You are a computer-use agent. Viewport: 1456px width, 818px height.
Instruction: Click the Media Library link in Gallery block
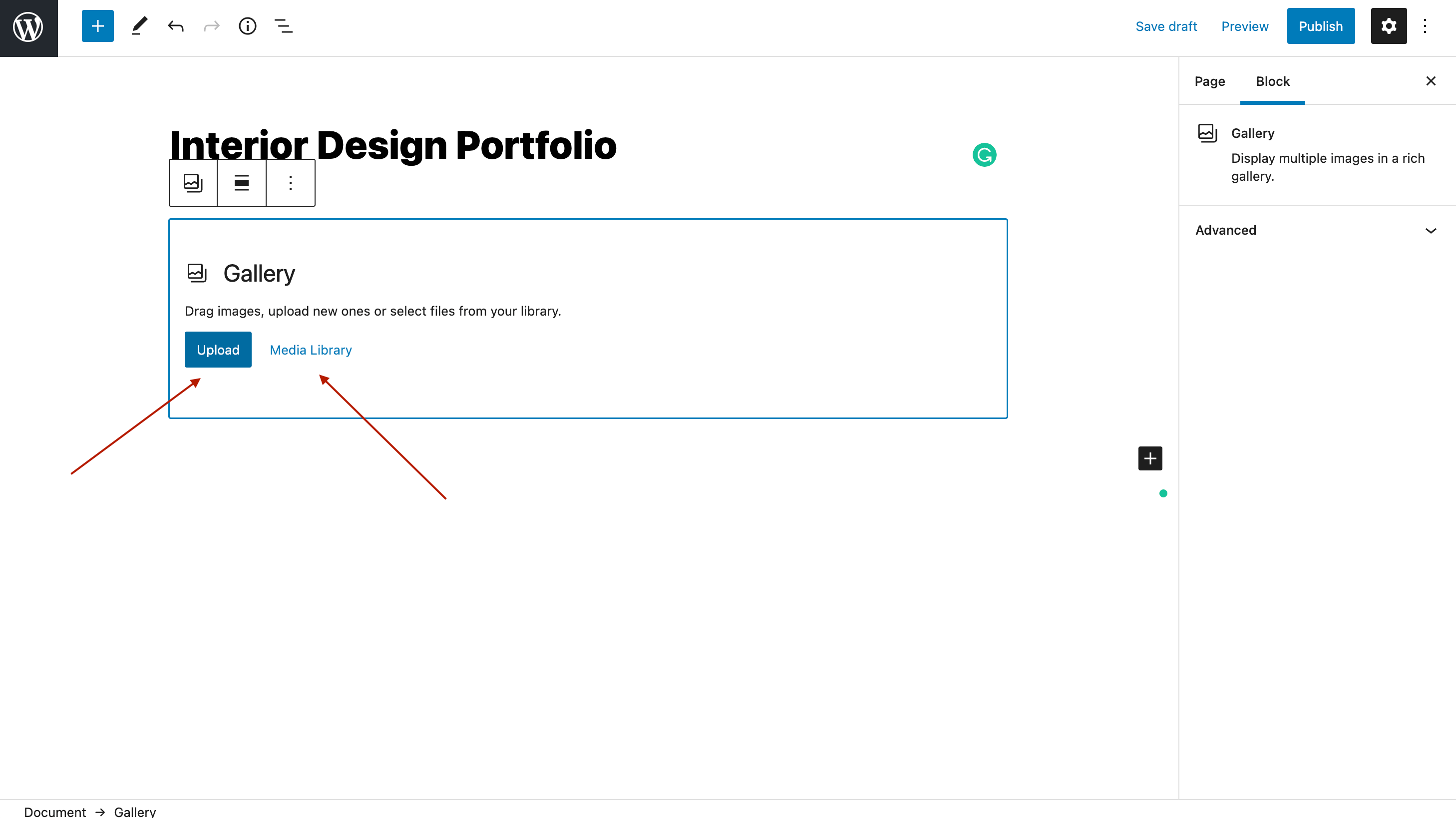(310, 349)
